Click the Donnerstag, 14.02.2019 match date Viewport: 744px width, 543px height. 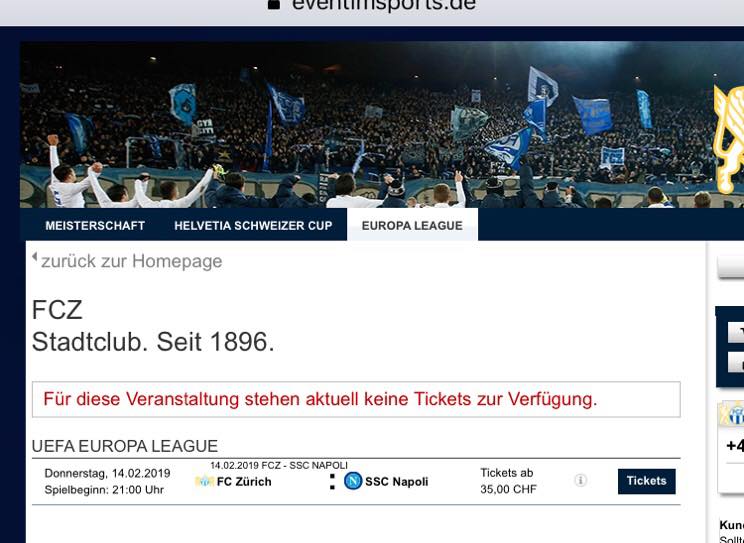coord(107,473)
